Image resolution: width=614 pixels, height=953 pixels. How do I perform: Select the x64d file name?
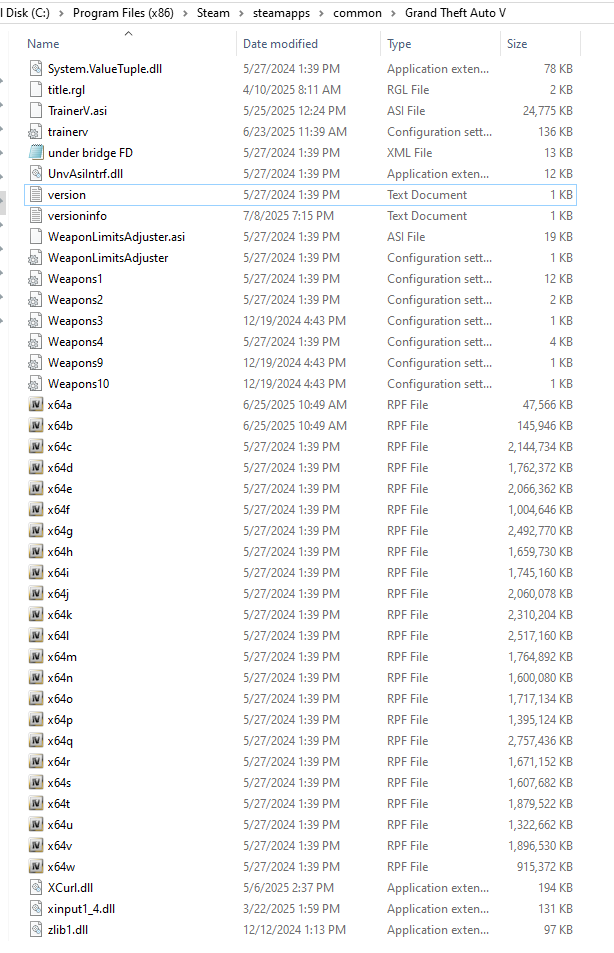[60, 468]
